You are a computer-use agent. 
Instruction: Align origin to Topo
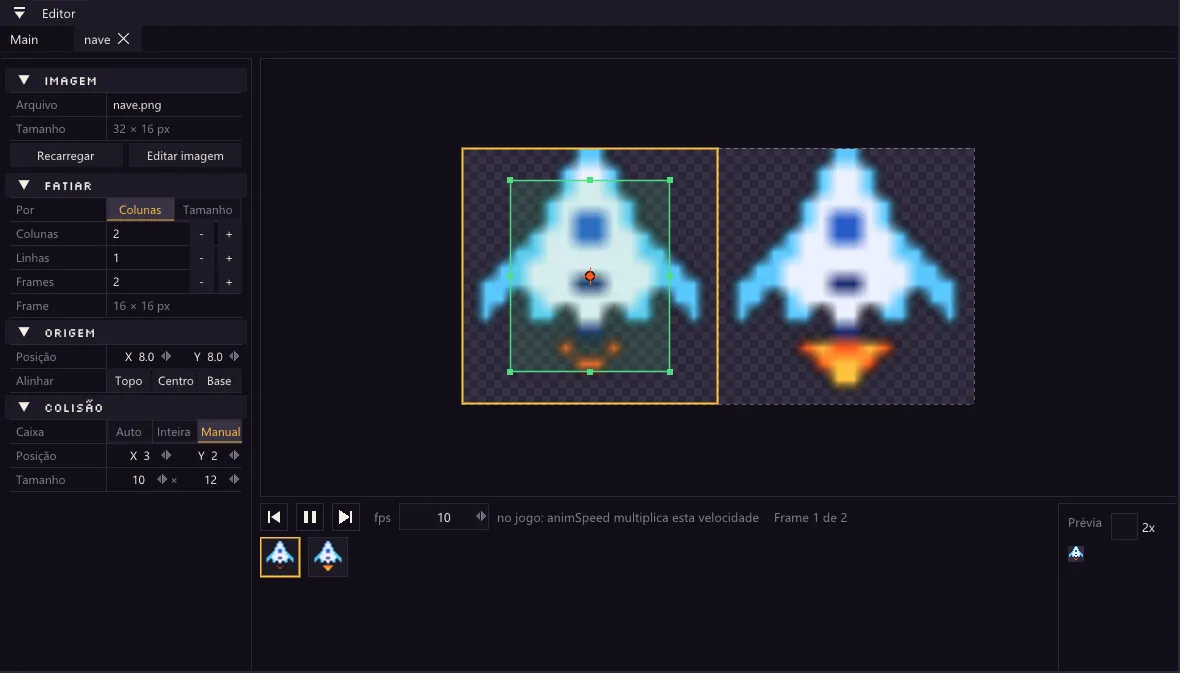(129, 381)
